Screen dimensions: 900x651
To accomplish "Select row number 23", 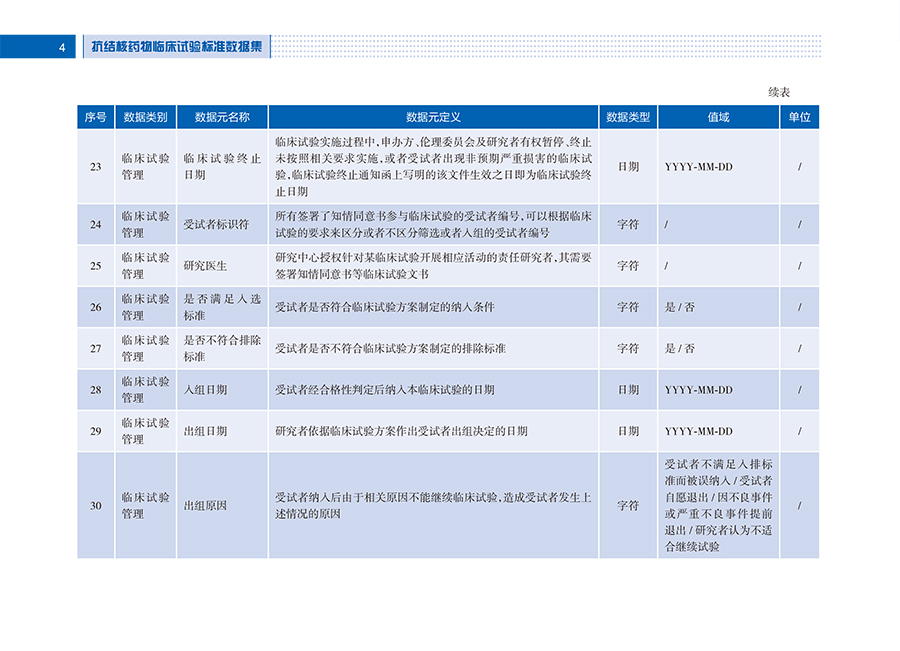I will click(x=96, y=167).
